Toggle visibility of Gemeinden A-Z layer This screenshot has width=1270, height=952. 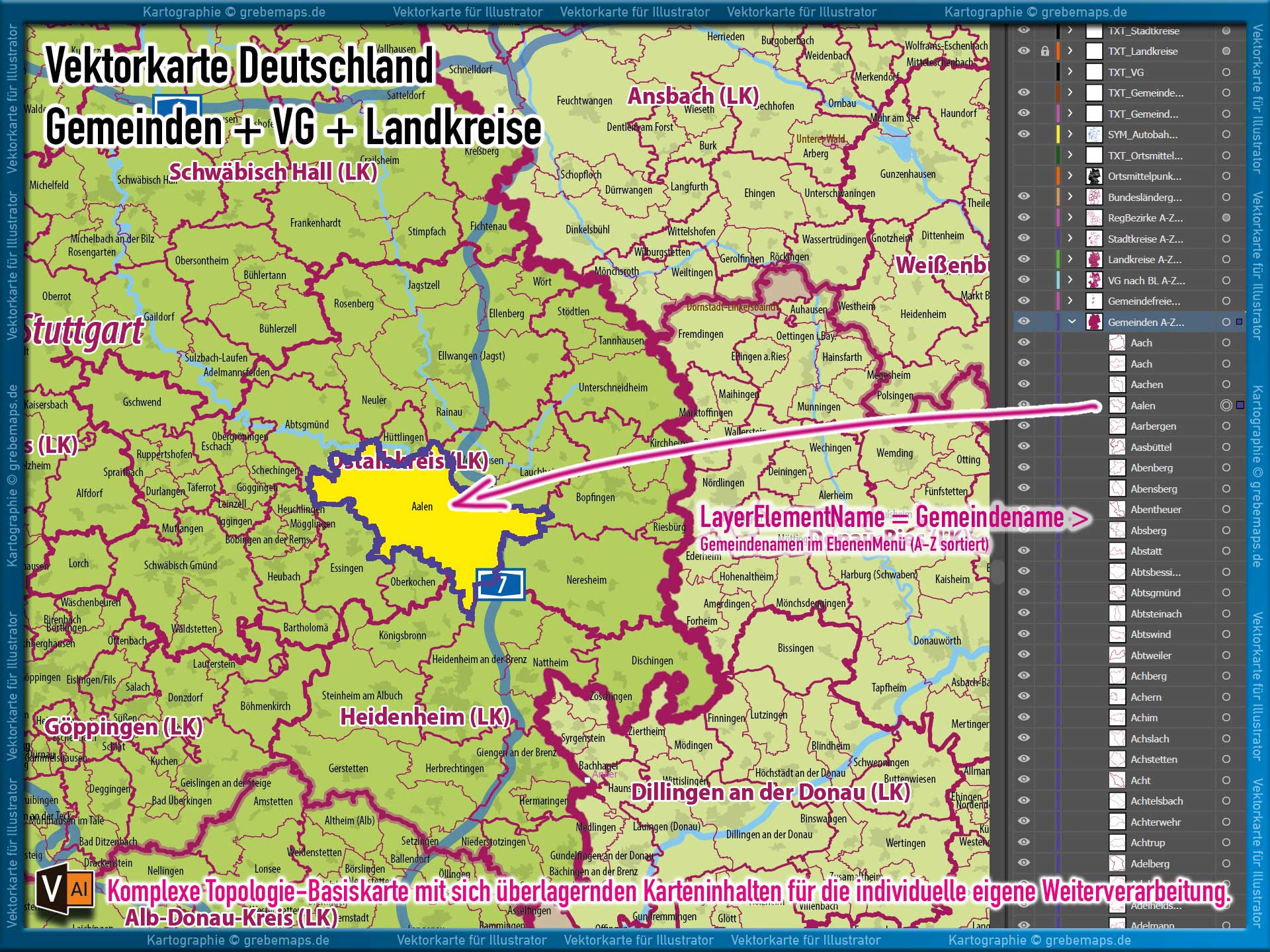1024,322
